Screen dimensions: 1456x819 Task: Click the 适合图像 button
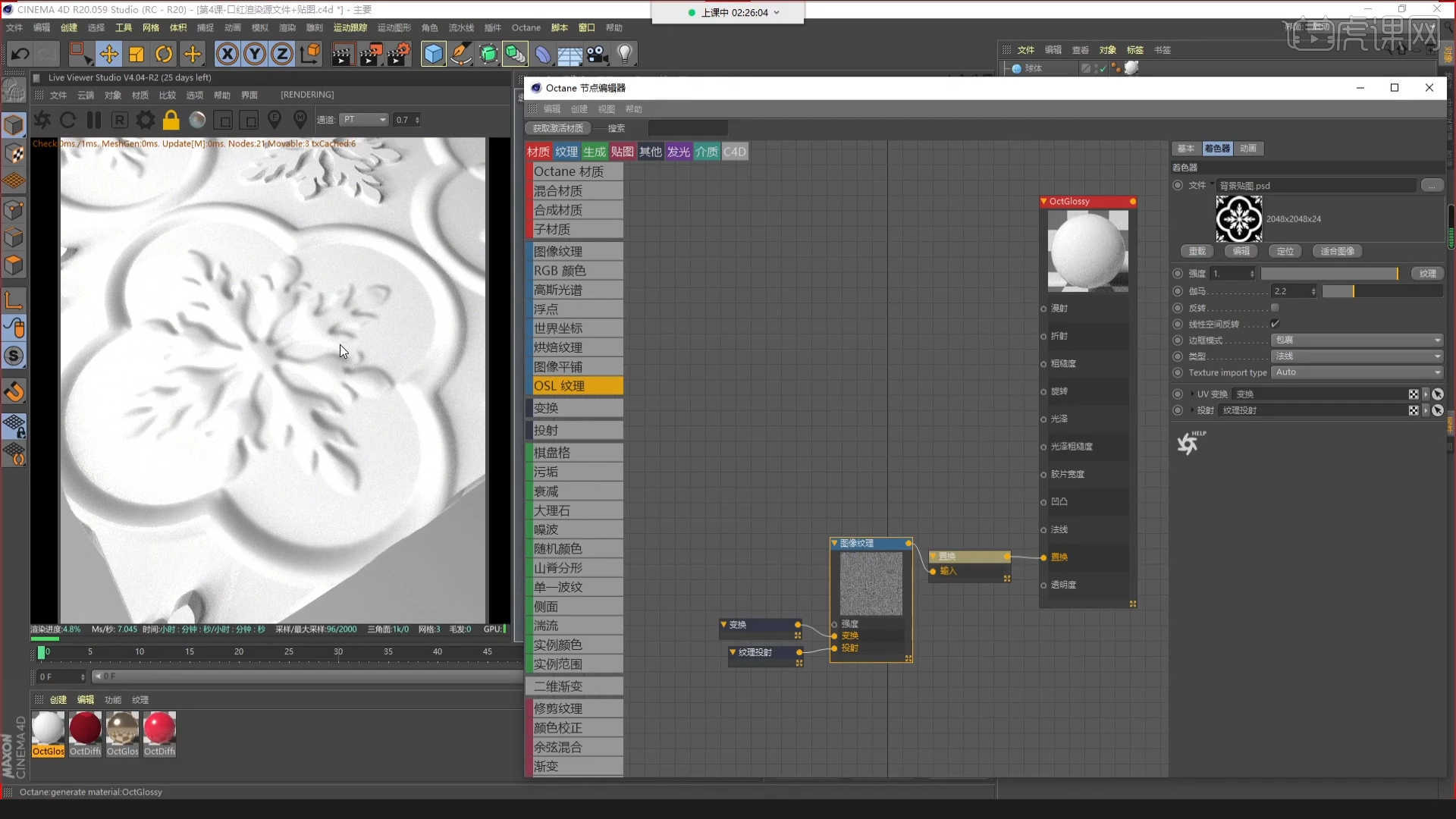coord(1338,251)
